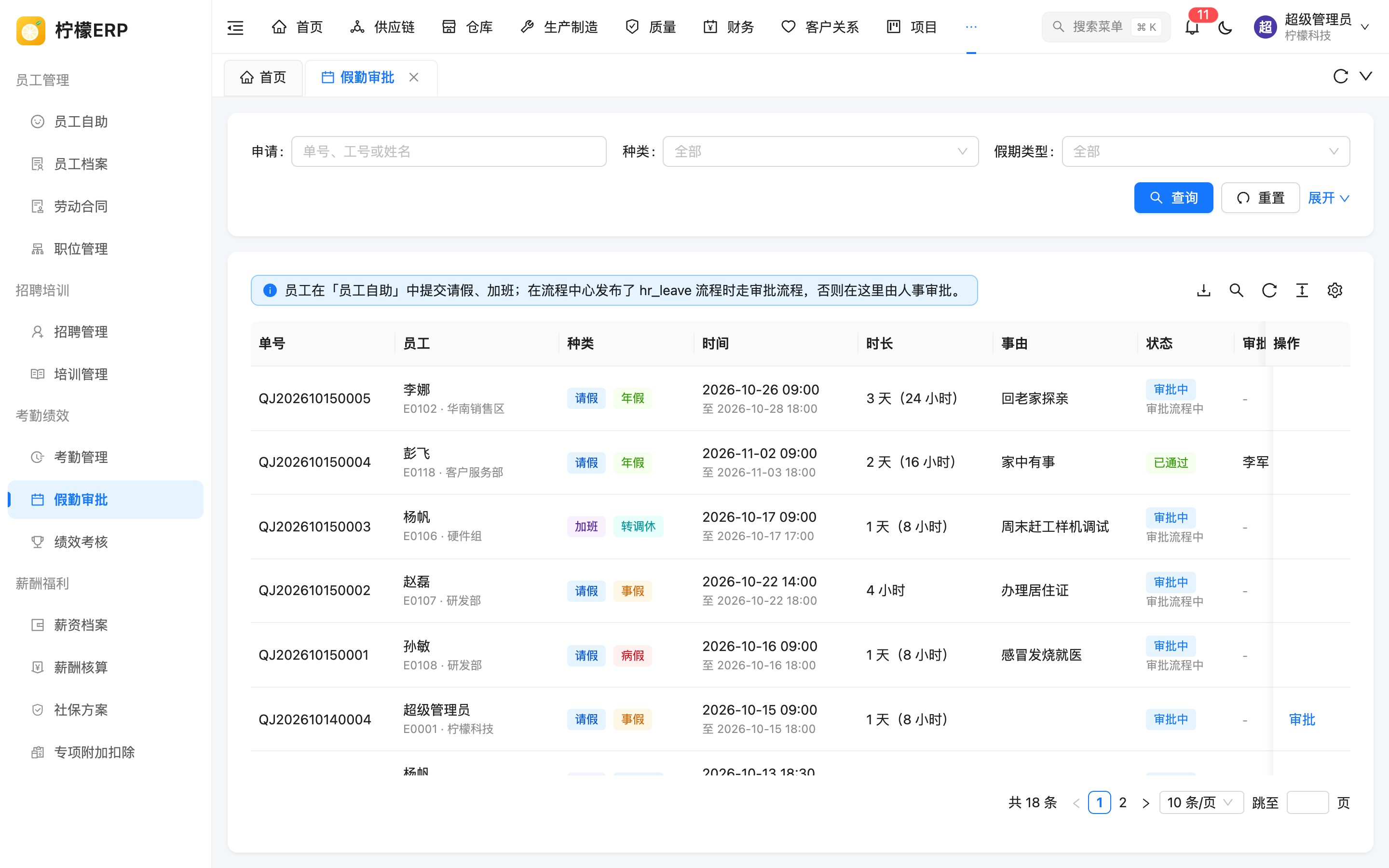Expand the 种类 dropdown
This screenshot has height=868, width=1389.
point(820,151)
